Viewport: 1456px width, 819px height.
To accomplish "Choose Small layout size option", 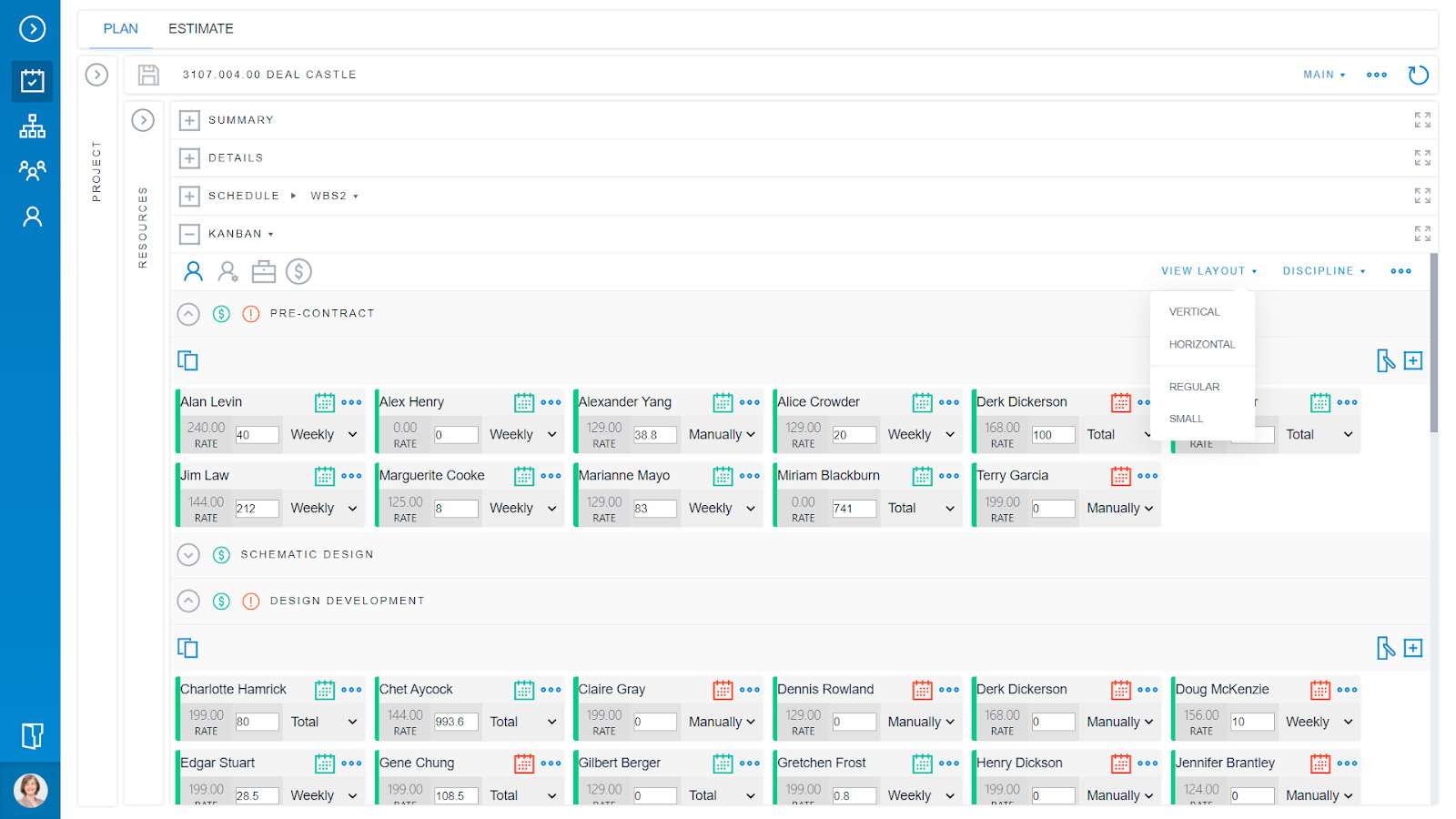I will tap(1185, 418).
